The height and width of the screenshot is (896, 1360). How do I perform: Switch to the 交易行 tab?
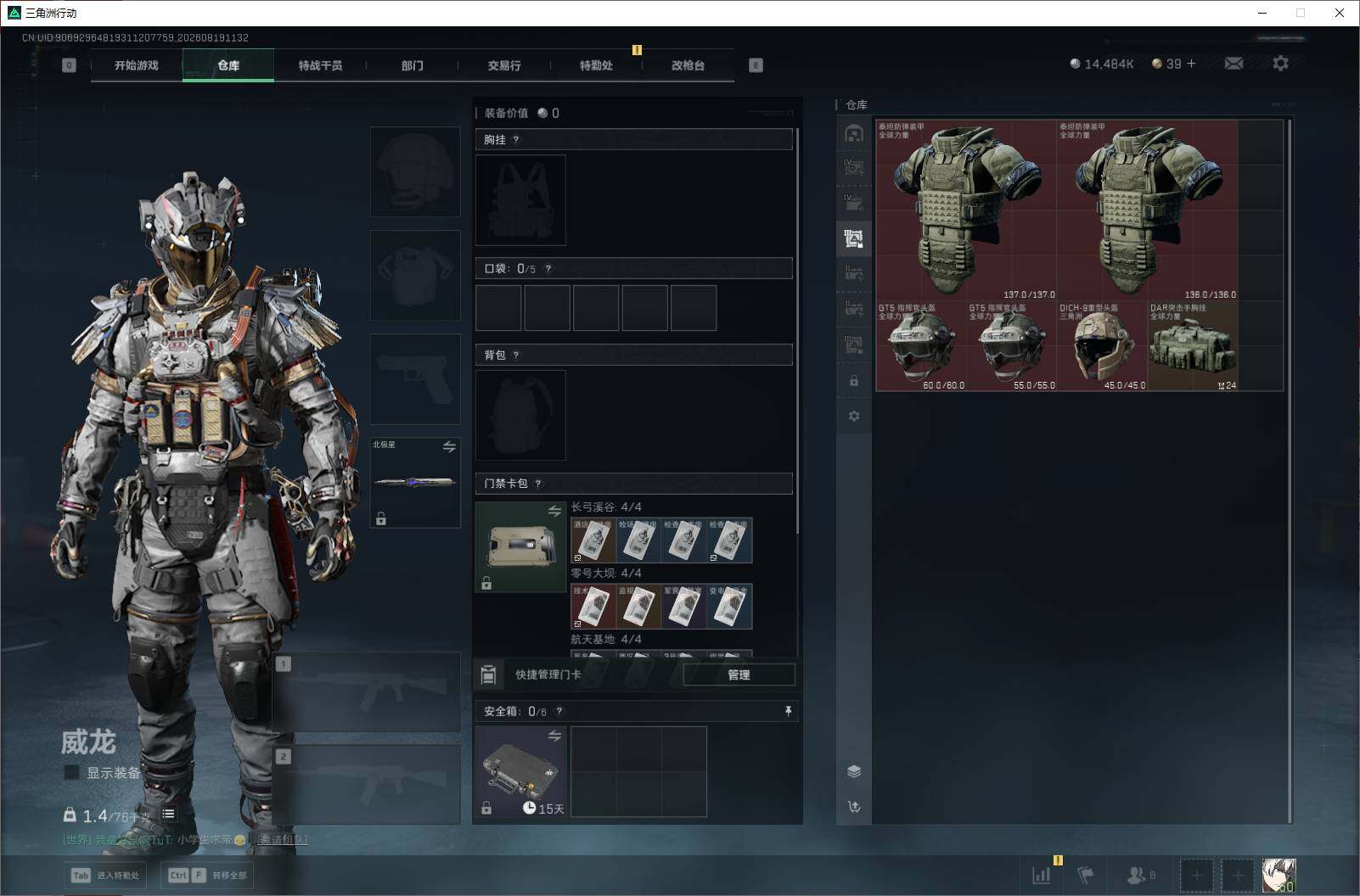tap(504, 65)
